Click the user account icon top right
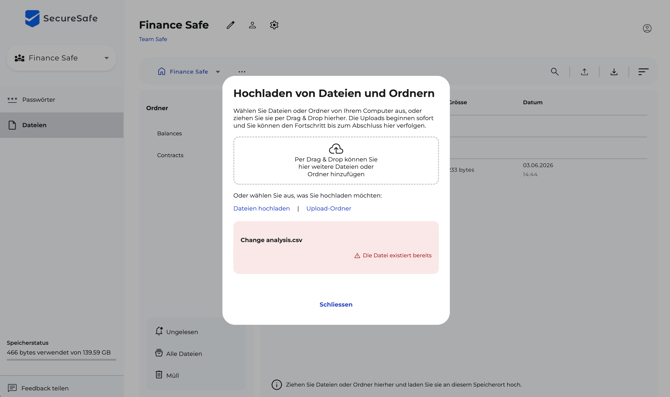The image size is (670, 397). (647, 29)
